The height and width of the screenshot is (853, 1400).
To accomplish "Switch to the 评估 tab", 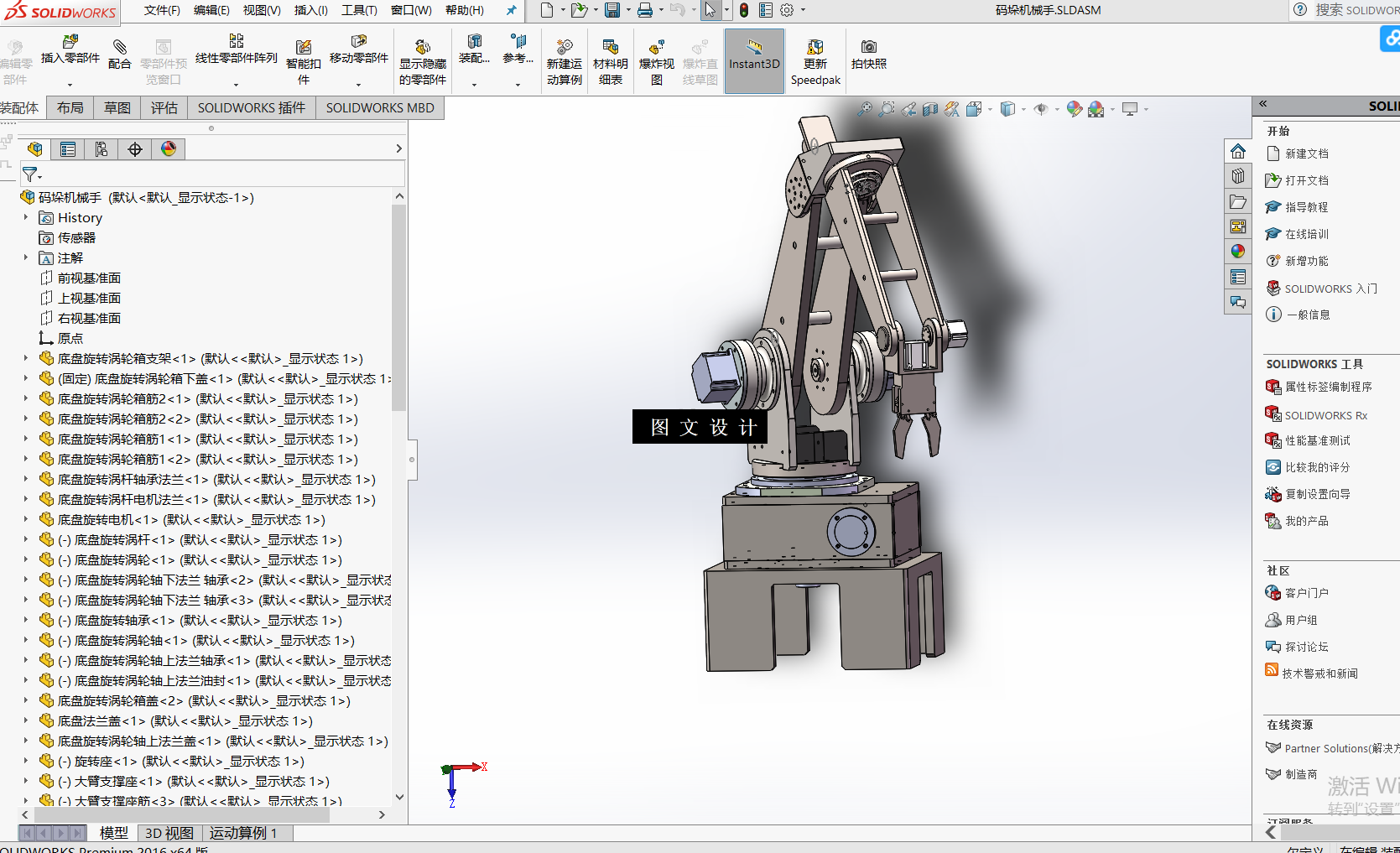I will tap(164, 108).
